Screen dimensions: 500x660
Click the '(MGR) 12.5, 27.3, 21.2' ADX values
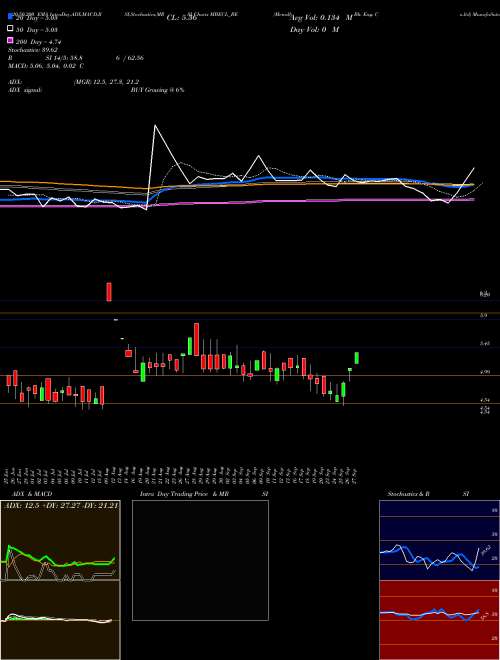point(106,82)
